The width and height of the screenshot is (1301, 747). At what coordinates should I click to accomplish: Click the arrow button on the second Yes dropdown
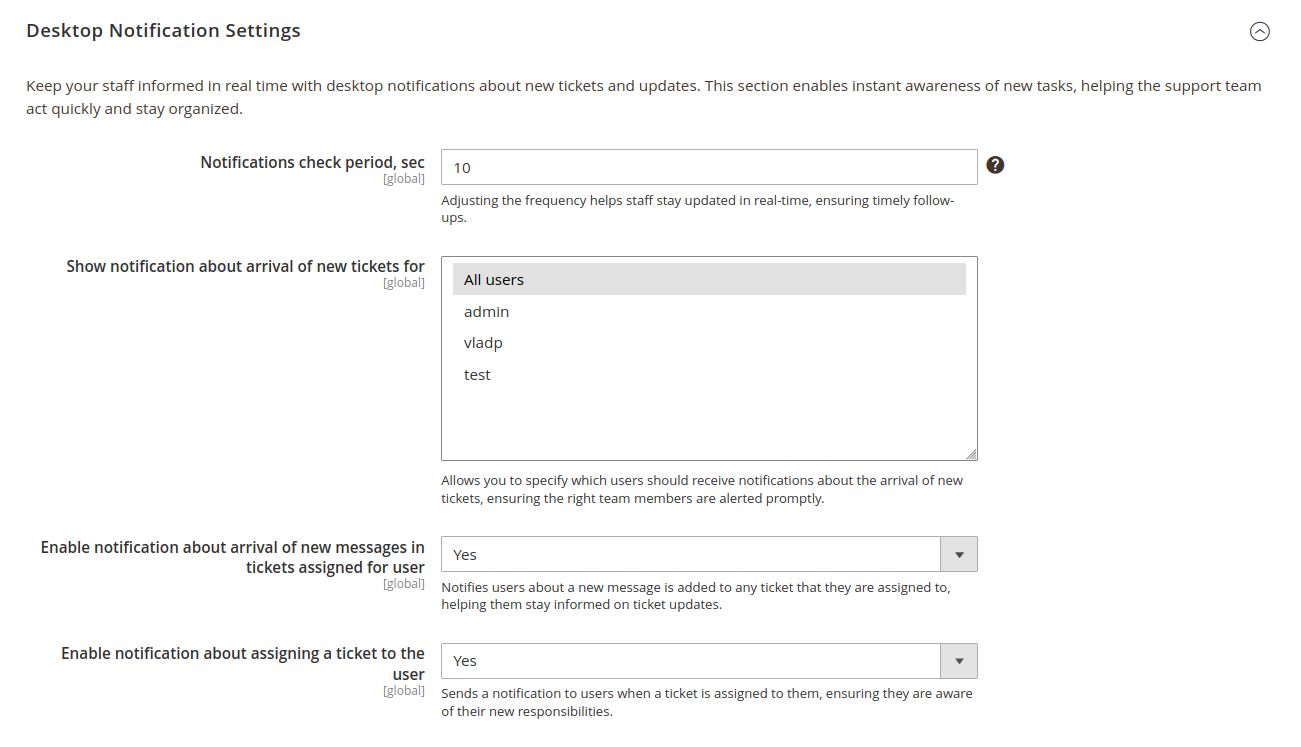[958, 660]
